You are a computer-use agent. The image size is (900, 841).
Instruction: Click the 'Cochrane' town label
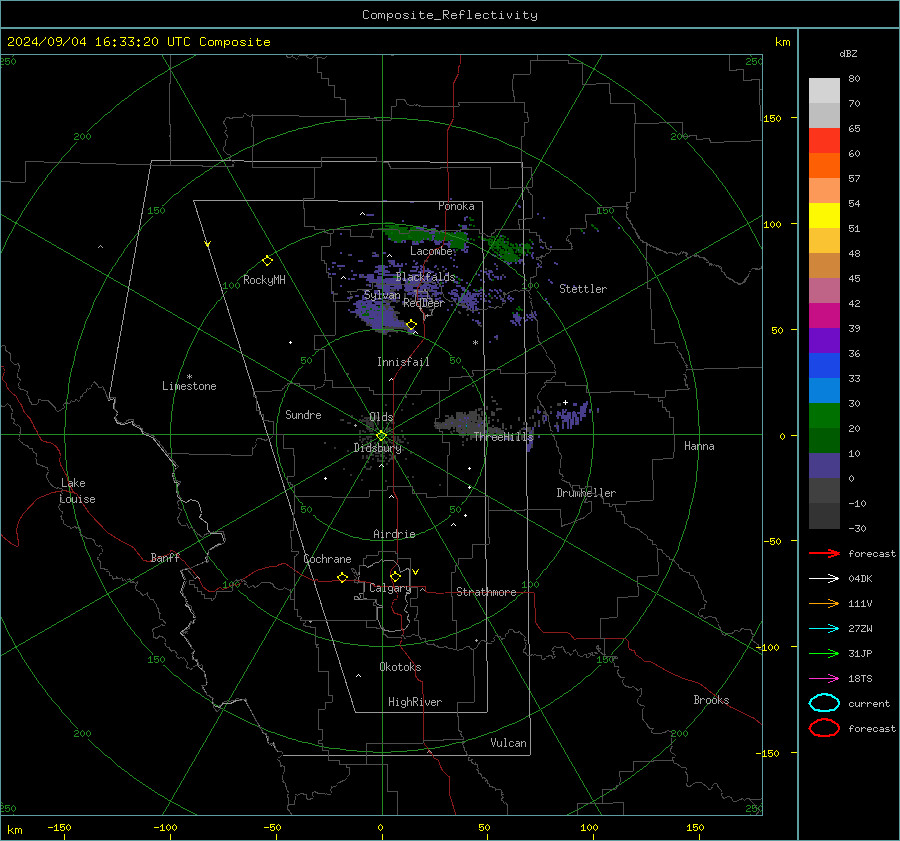(327, 559)
